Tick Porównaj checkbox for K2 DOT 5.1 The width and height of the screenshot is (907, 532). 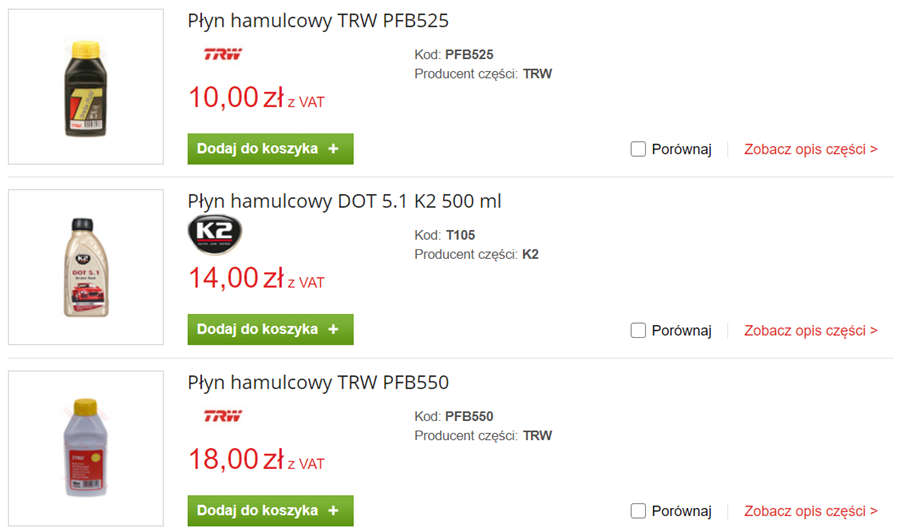click(638, 330)
